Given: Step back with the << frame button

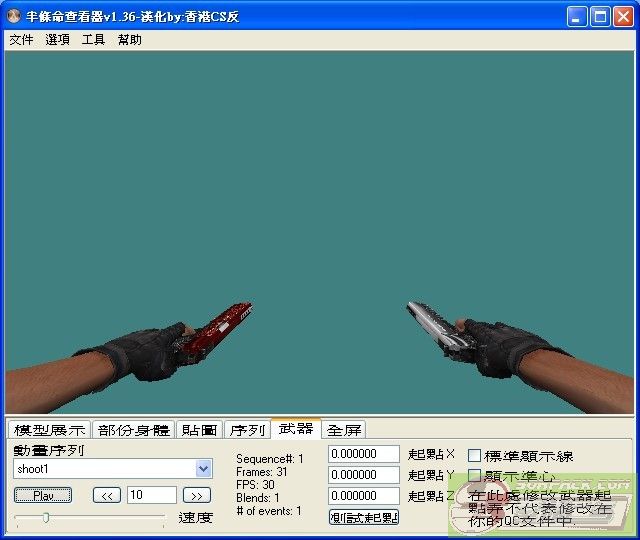Looking at the screenshot, I should tap(107, 496).
